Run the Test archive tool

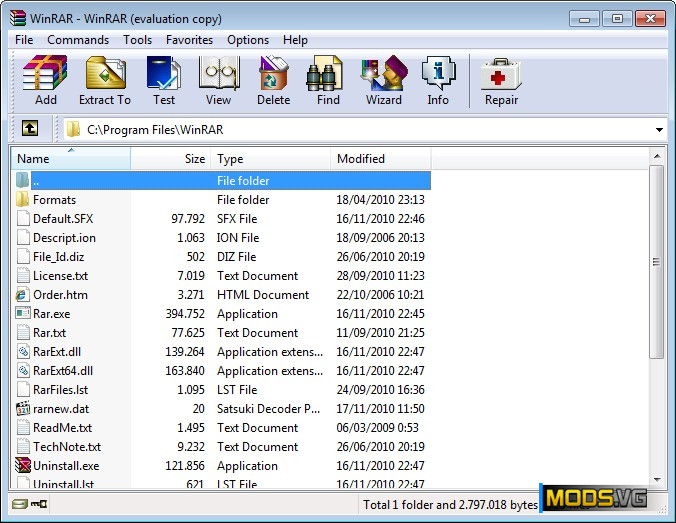tap(164, 80)
